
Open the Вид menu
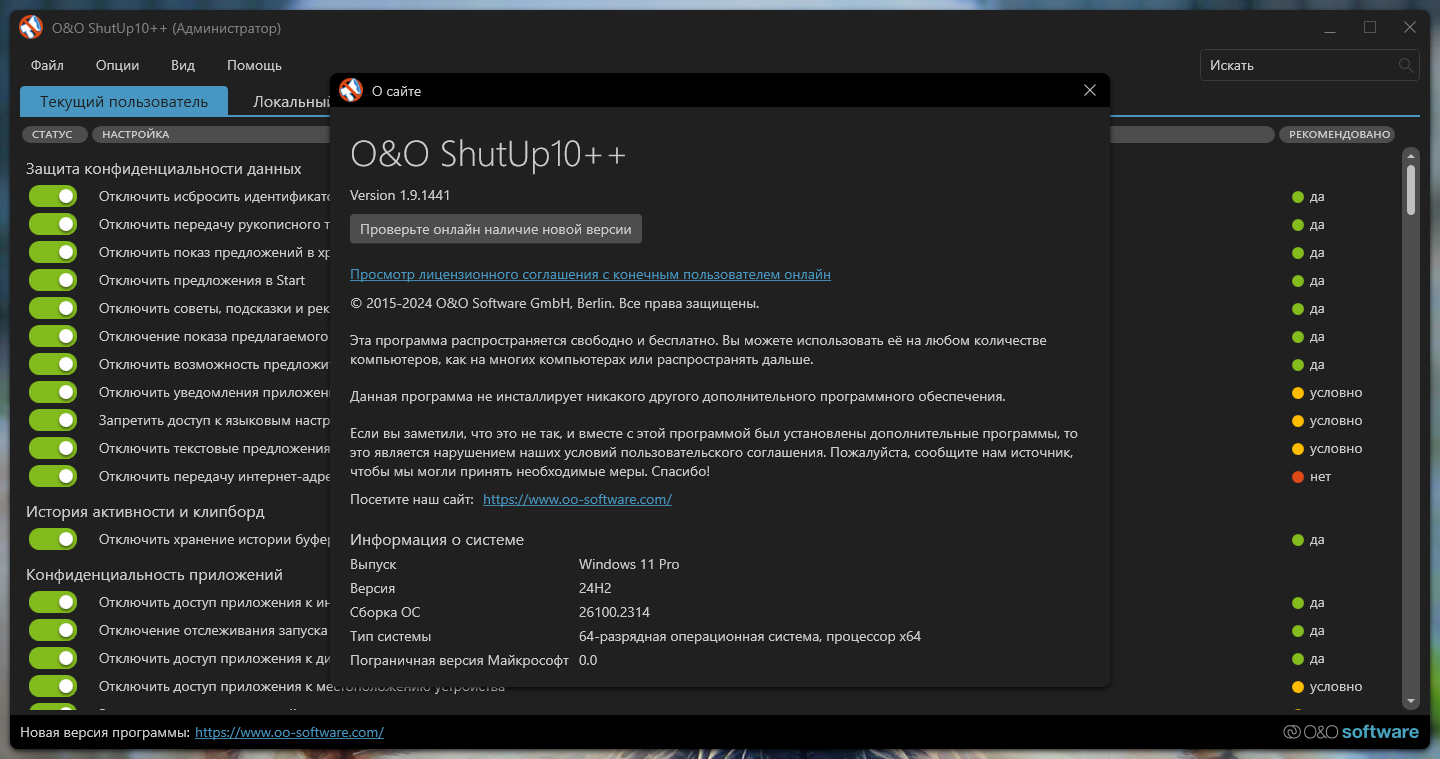pyautogui.click(x=183, y=65)
